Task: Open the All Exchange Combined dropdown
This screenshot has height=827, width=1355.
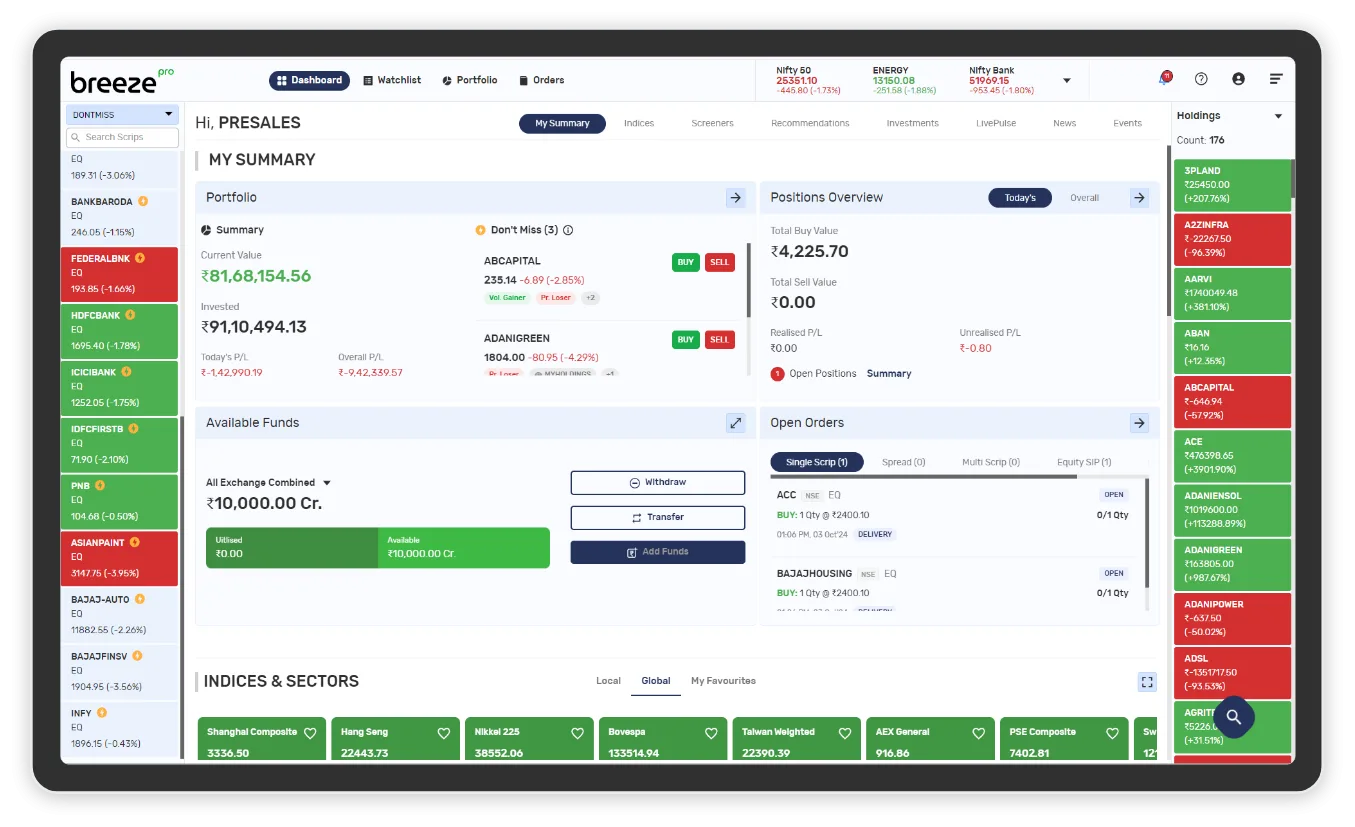Action: point(268,483)
